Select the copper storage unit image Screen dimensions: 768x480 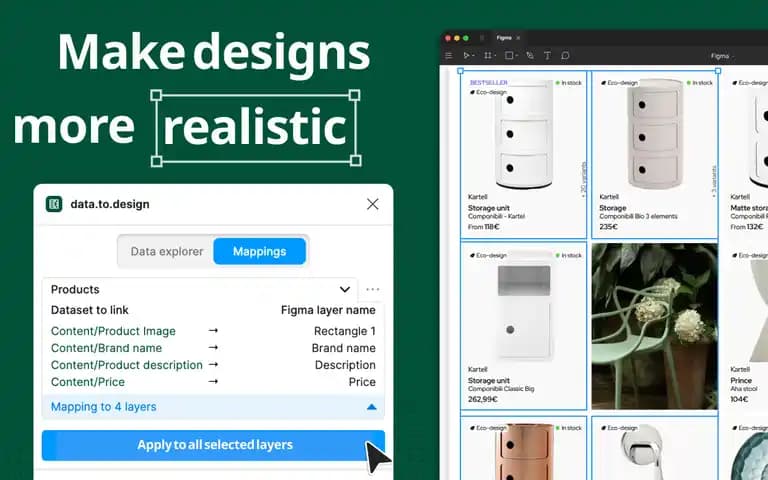click(x=524, y=452)
